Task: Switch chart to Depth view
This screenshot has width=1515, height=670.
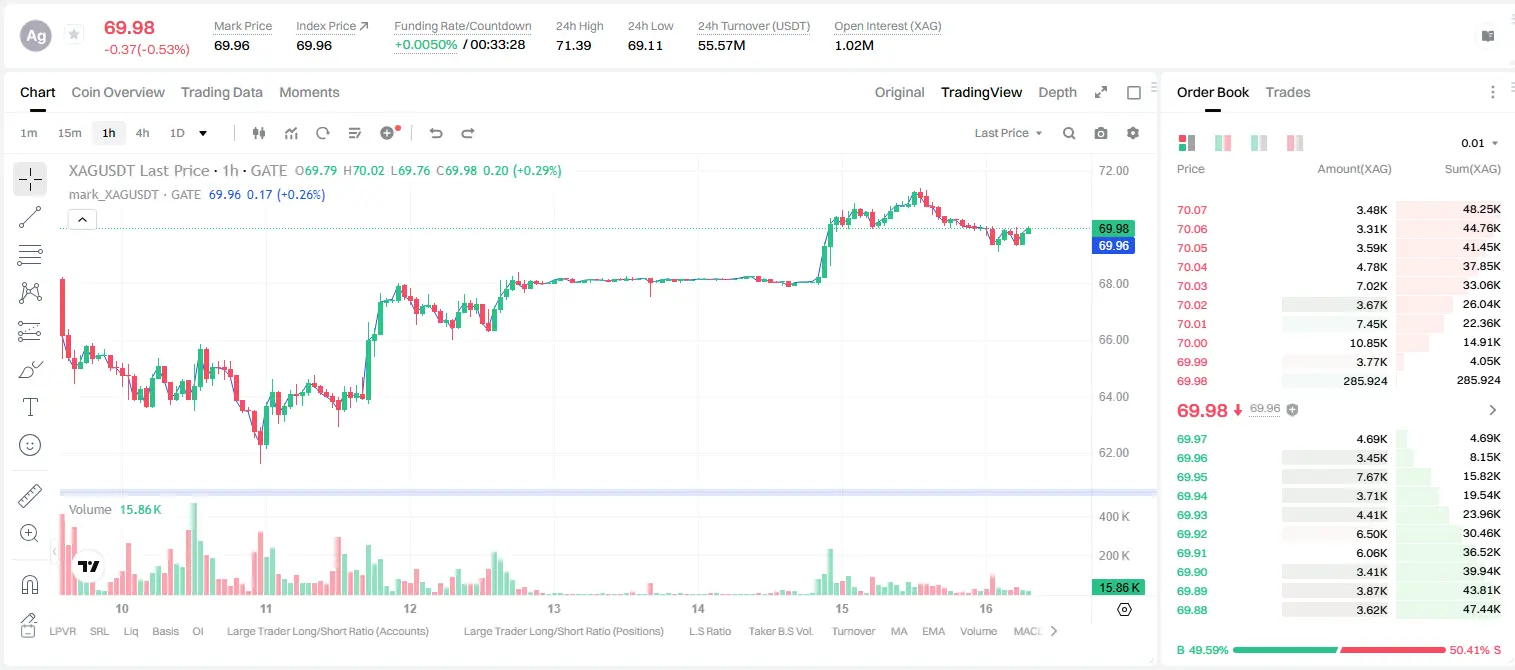Action: pos(1057,92)
